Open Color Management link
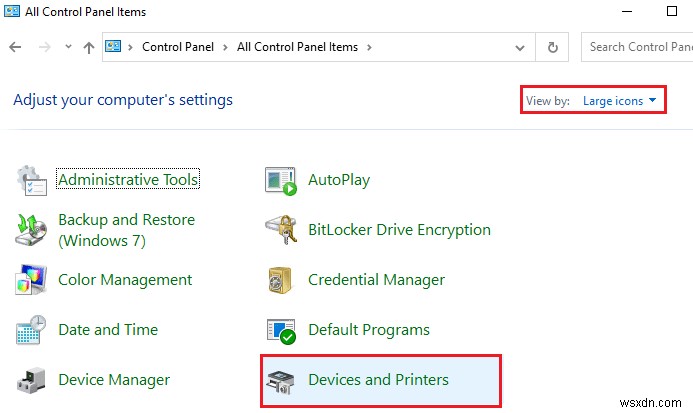This screenshot has height=413, width=693. [125, 280]
